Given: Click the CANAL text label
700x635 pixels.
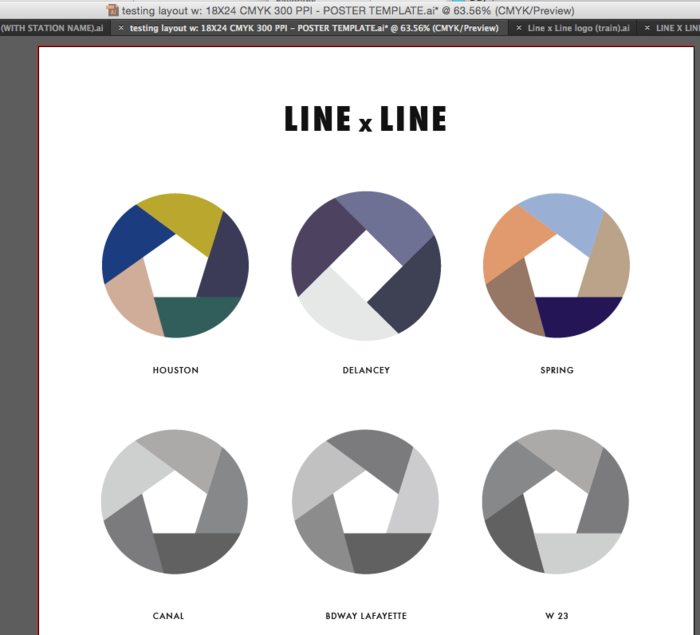Looking at the screenshot, I should [168, 616].
